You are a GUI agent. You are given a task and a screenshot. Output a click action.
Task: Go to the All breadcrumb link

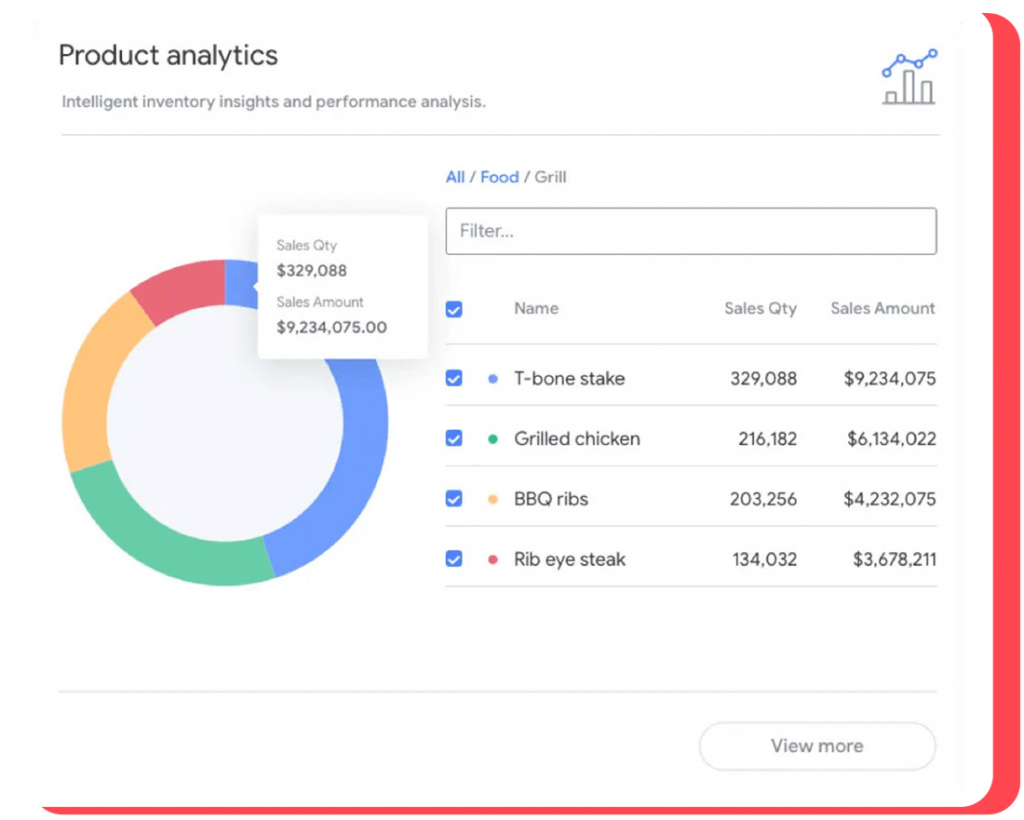(455, 177)
